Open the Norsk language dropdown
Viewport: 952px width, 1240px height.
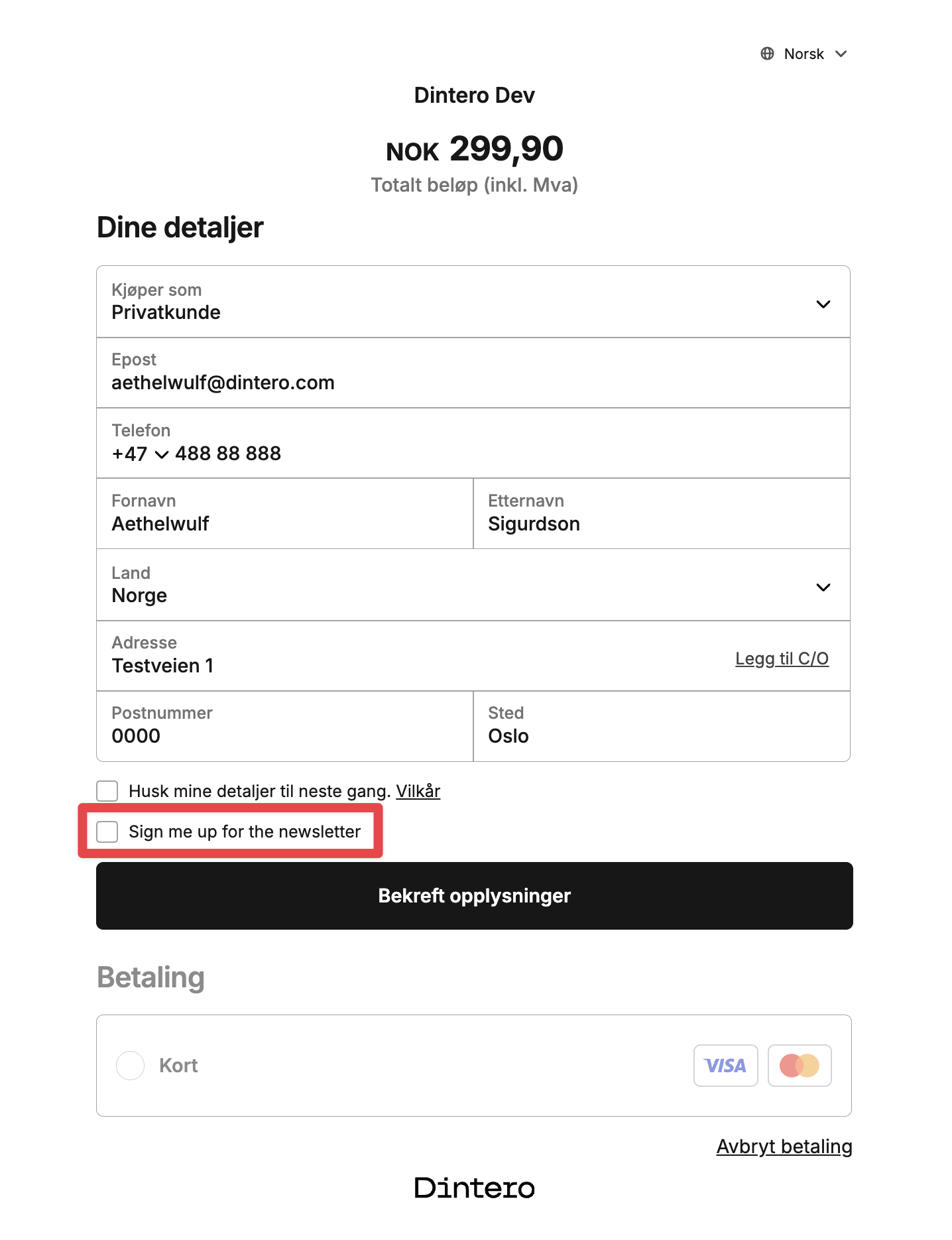pyautogui.click(x=804, y=54)
